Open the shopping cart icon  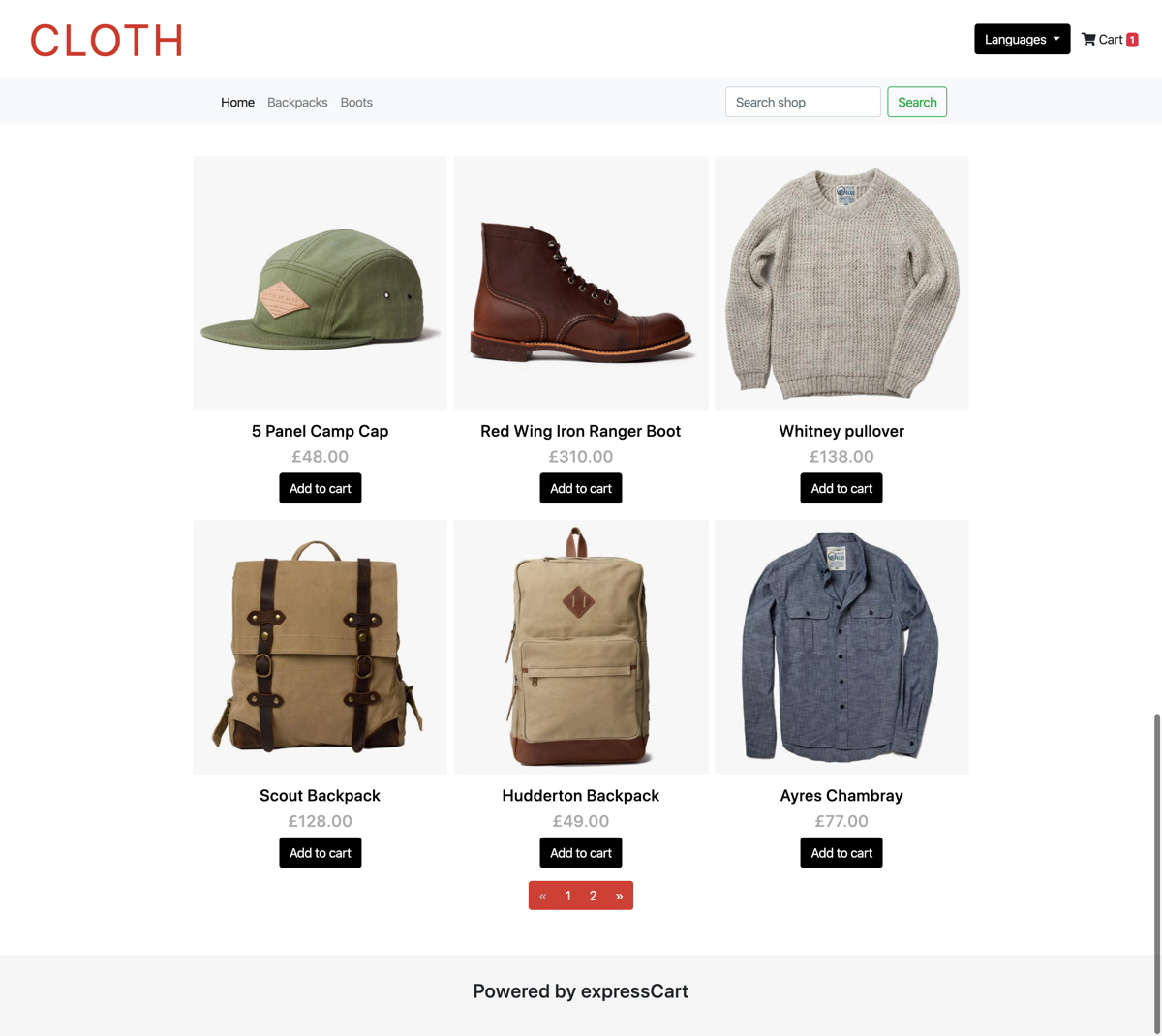1088,40
